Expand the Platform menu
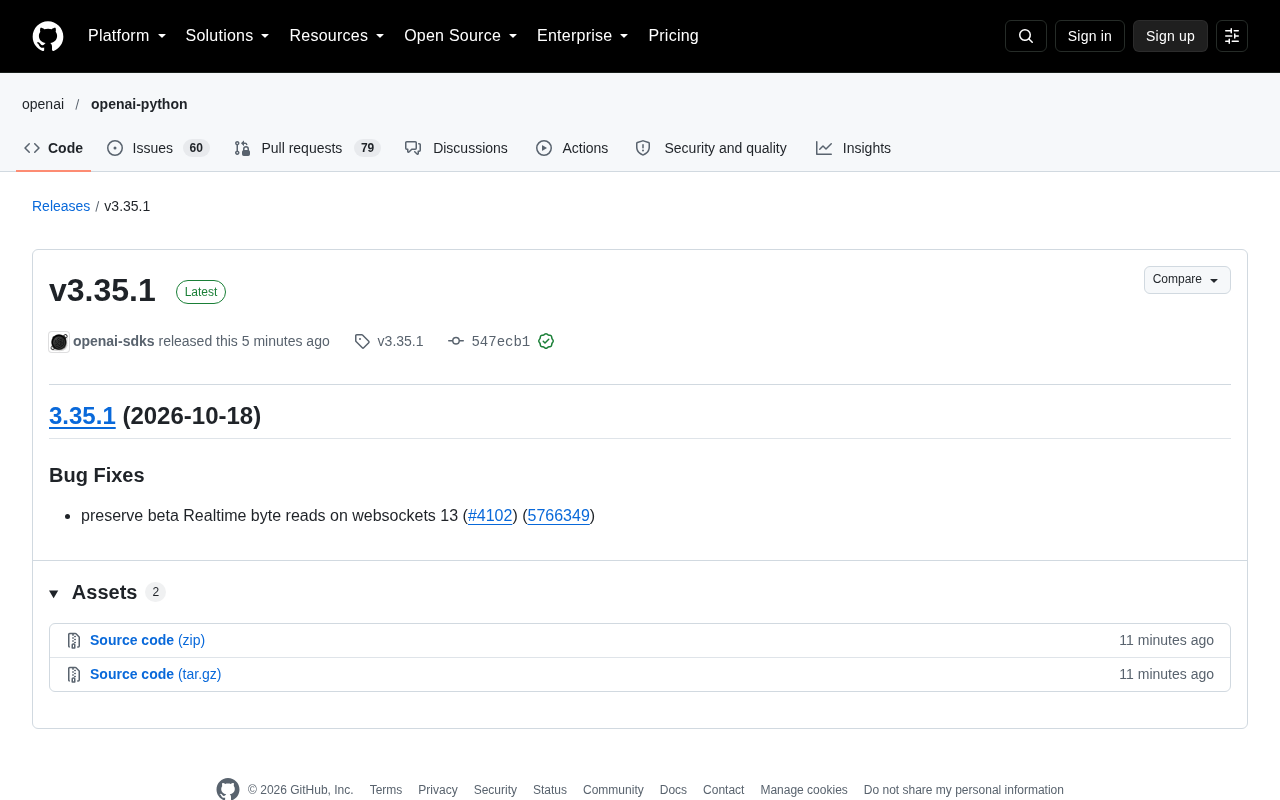1280x800 pixels. [127, 36]
